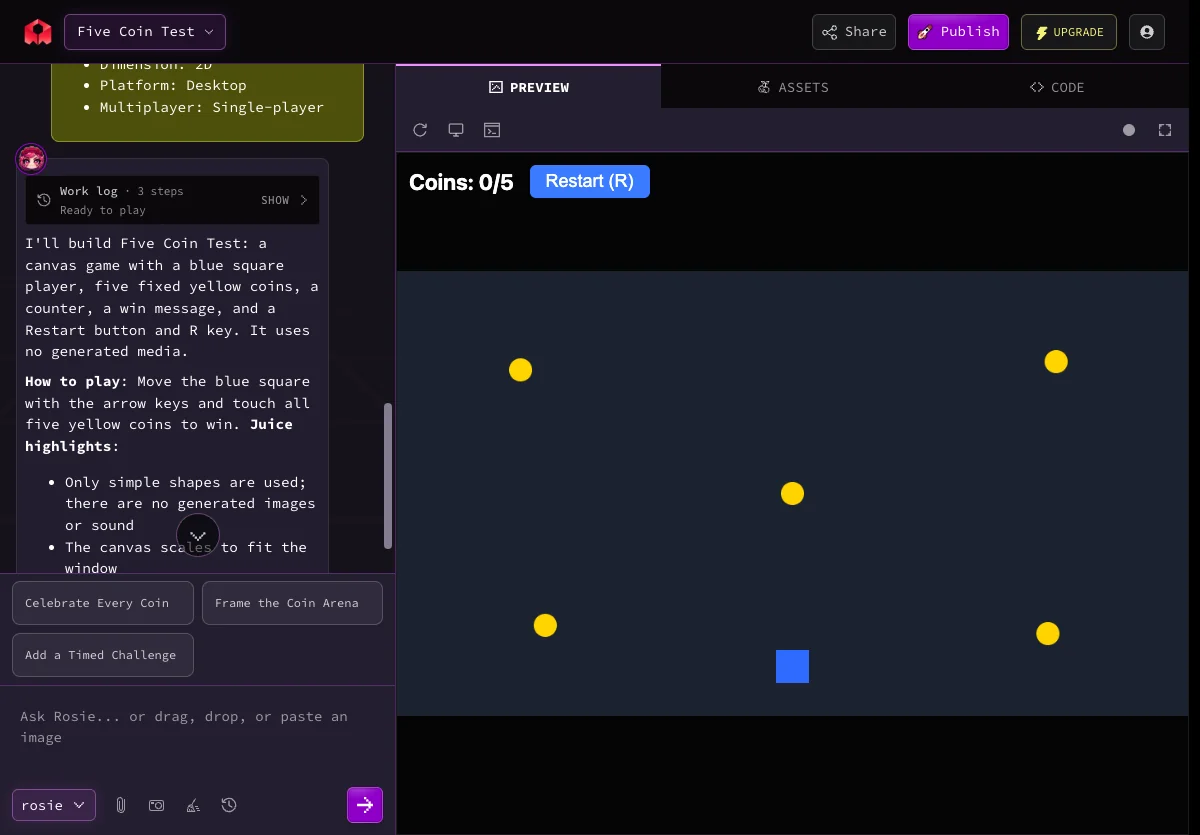Open chat history clock icon
Viewport: 1200px width, 835px height.
229,805
